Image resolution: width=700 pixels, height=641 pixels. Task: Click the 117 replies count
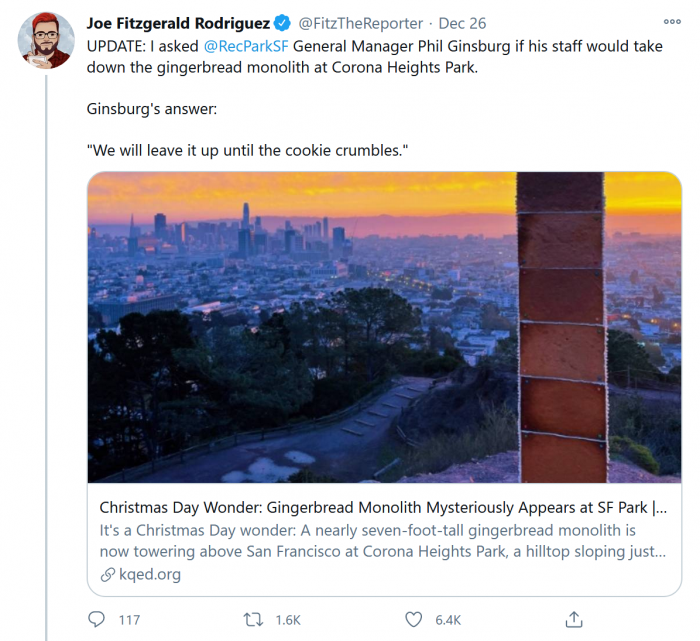click(129, 620)
